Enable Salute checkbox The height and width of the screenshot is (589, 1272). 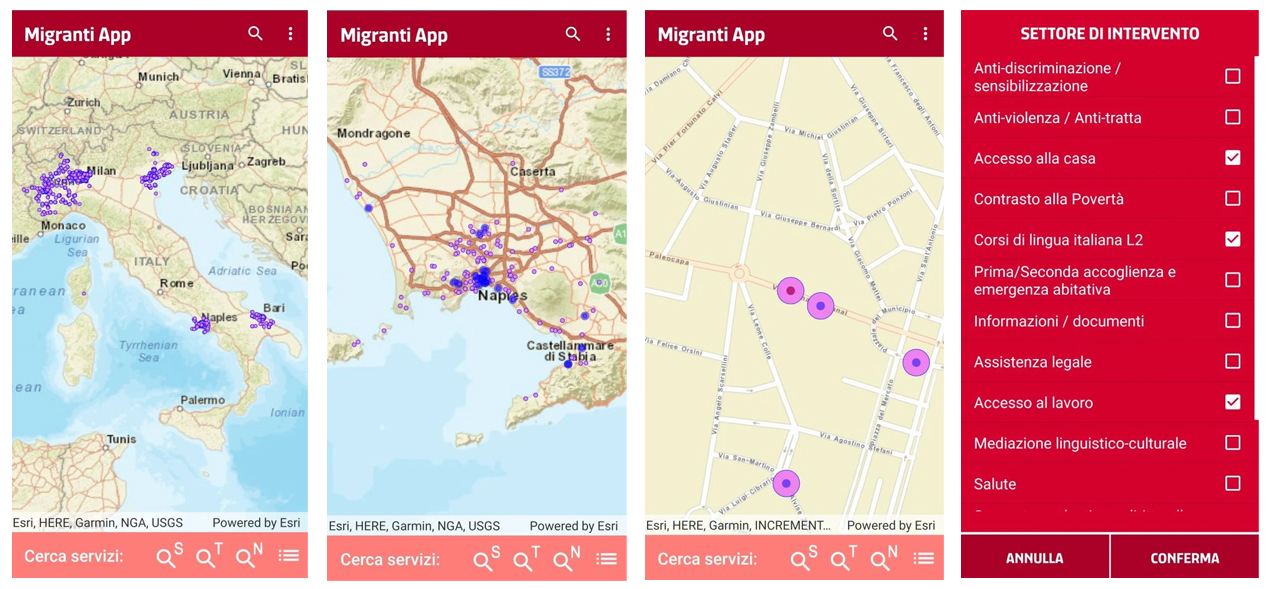1233,483
